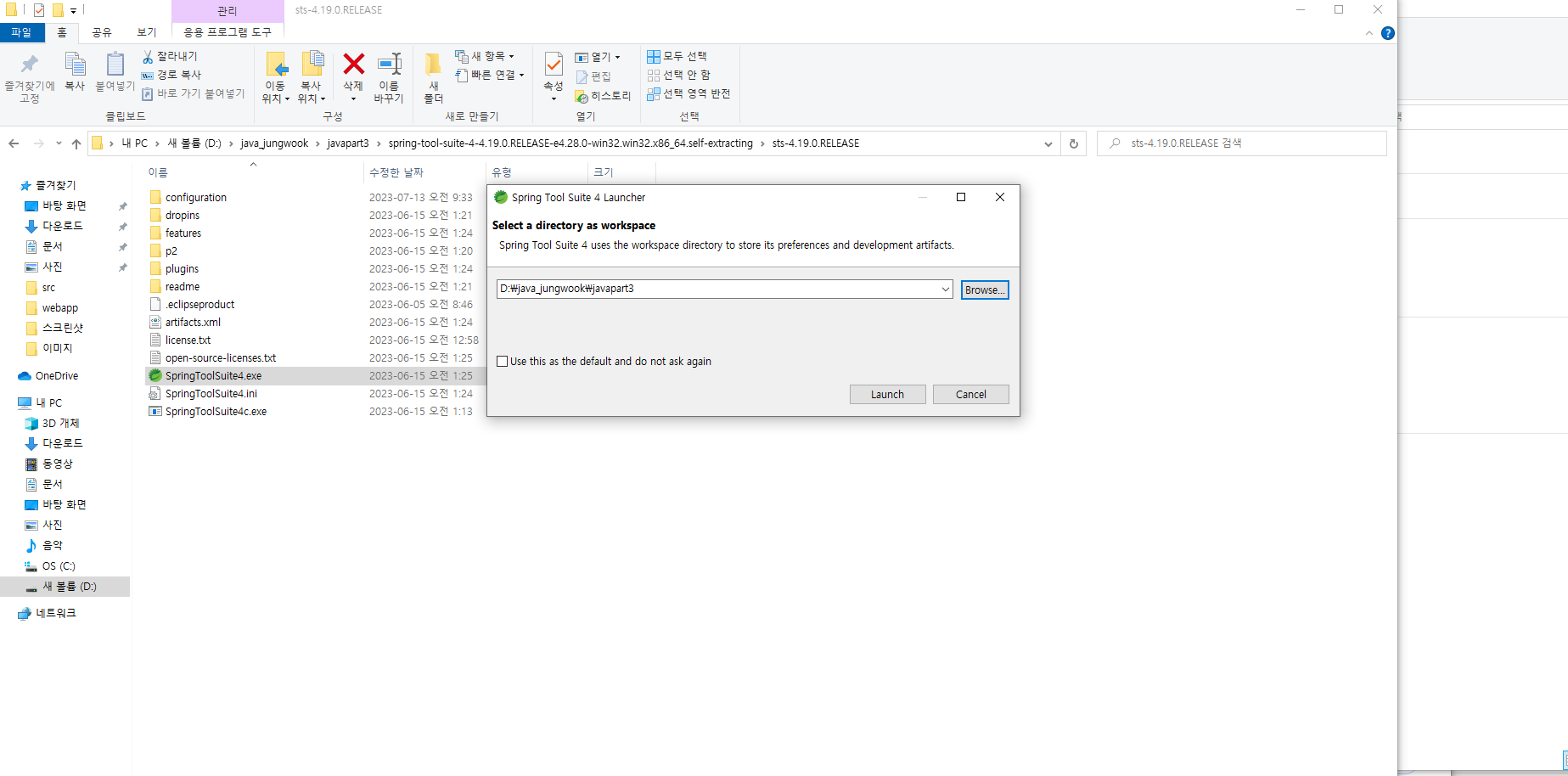Image resolution: width=1568 pixels, height=776 pixels.
Task: Expand the Easy access dropdown
Action: click(x=521, y=75)
